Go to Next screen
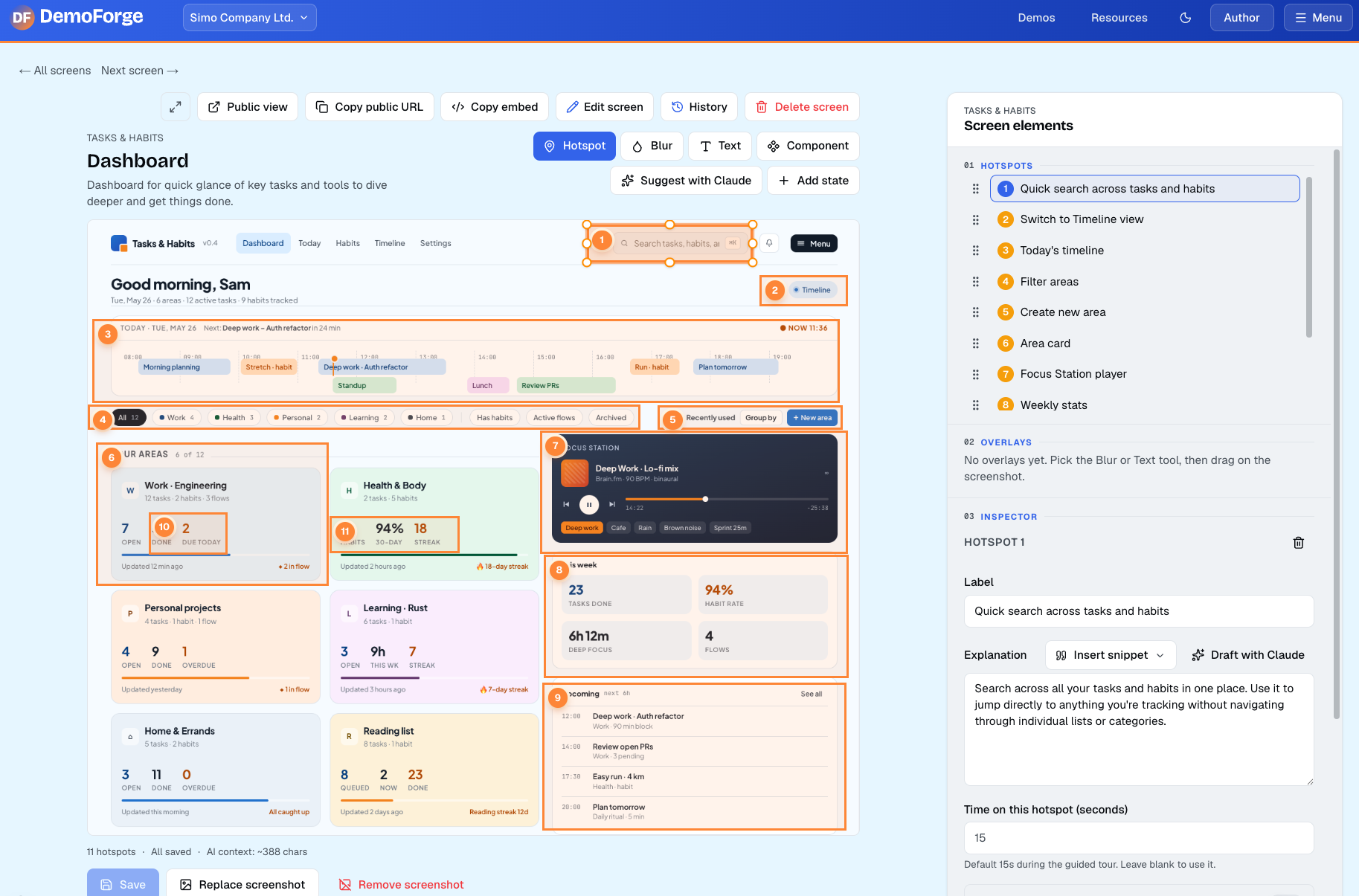This screenshot has height=896, width=1359. click(140, 71)
